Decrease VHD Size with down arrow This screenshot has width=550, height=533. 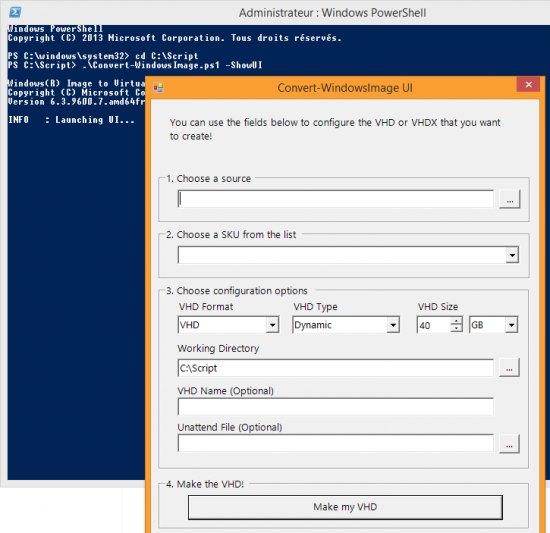(456, 329)
